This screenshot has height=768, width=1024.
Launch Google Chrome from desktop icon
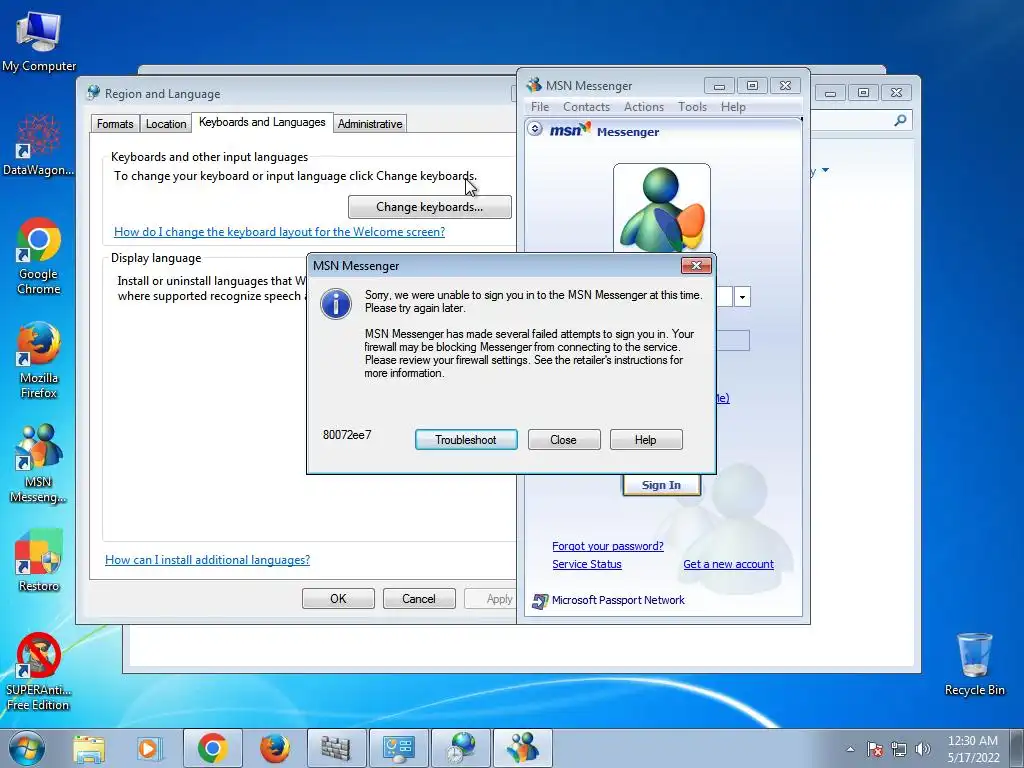pyautogui.click(x=39, y=256)
